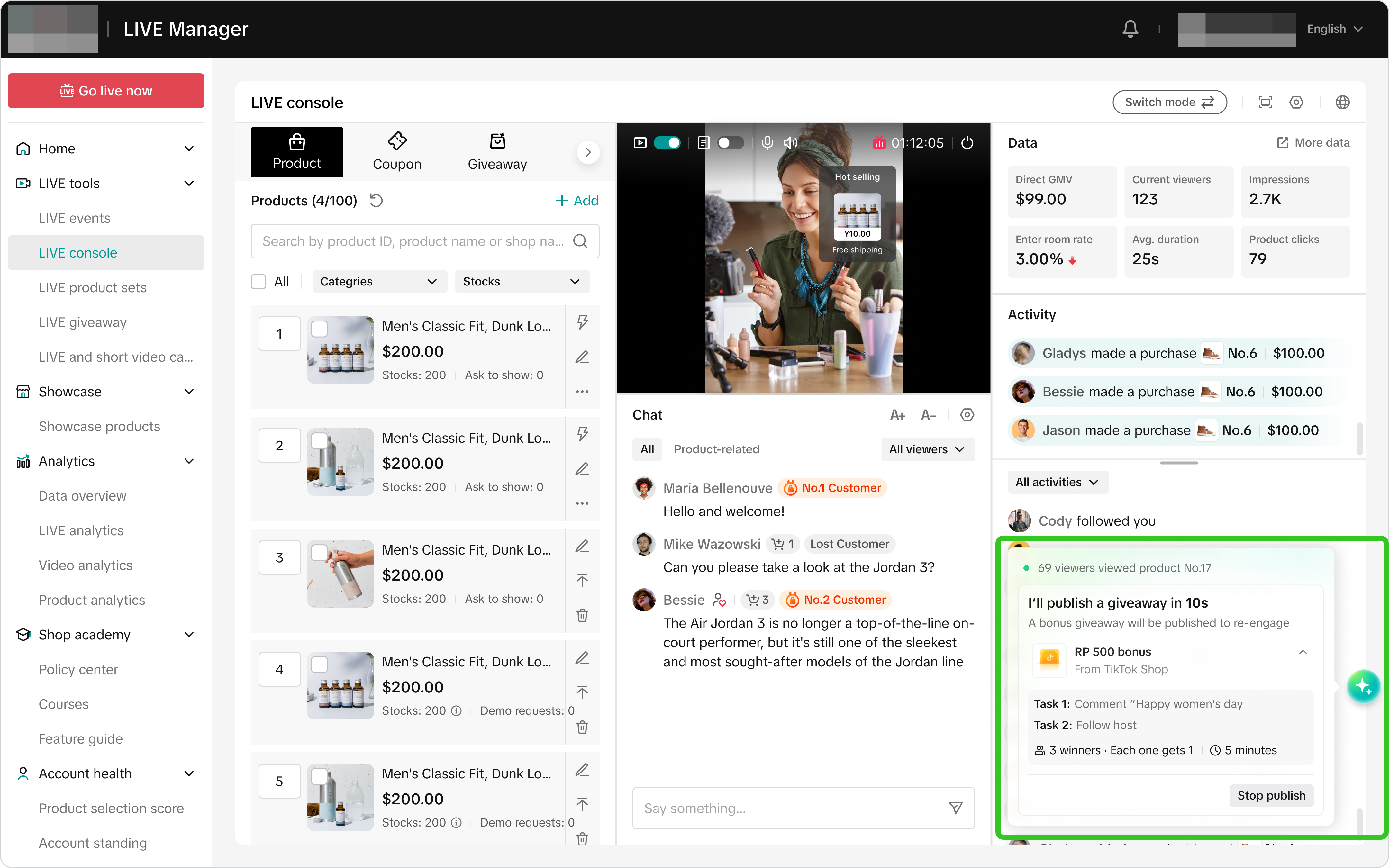
Task: Edit product 2 with the pencil icon
Action: [582, 468]
